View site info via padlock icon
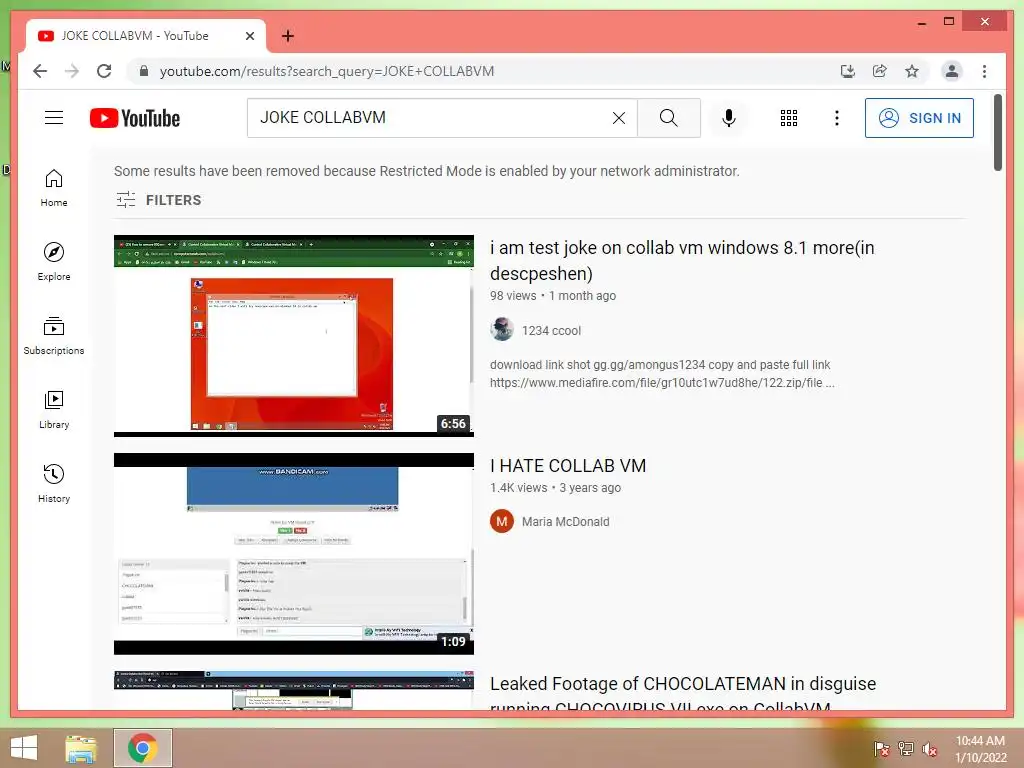 [x=144, y=71]
